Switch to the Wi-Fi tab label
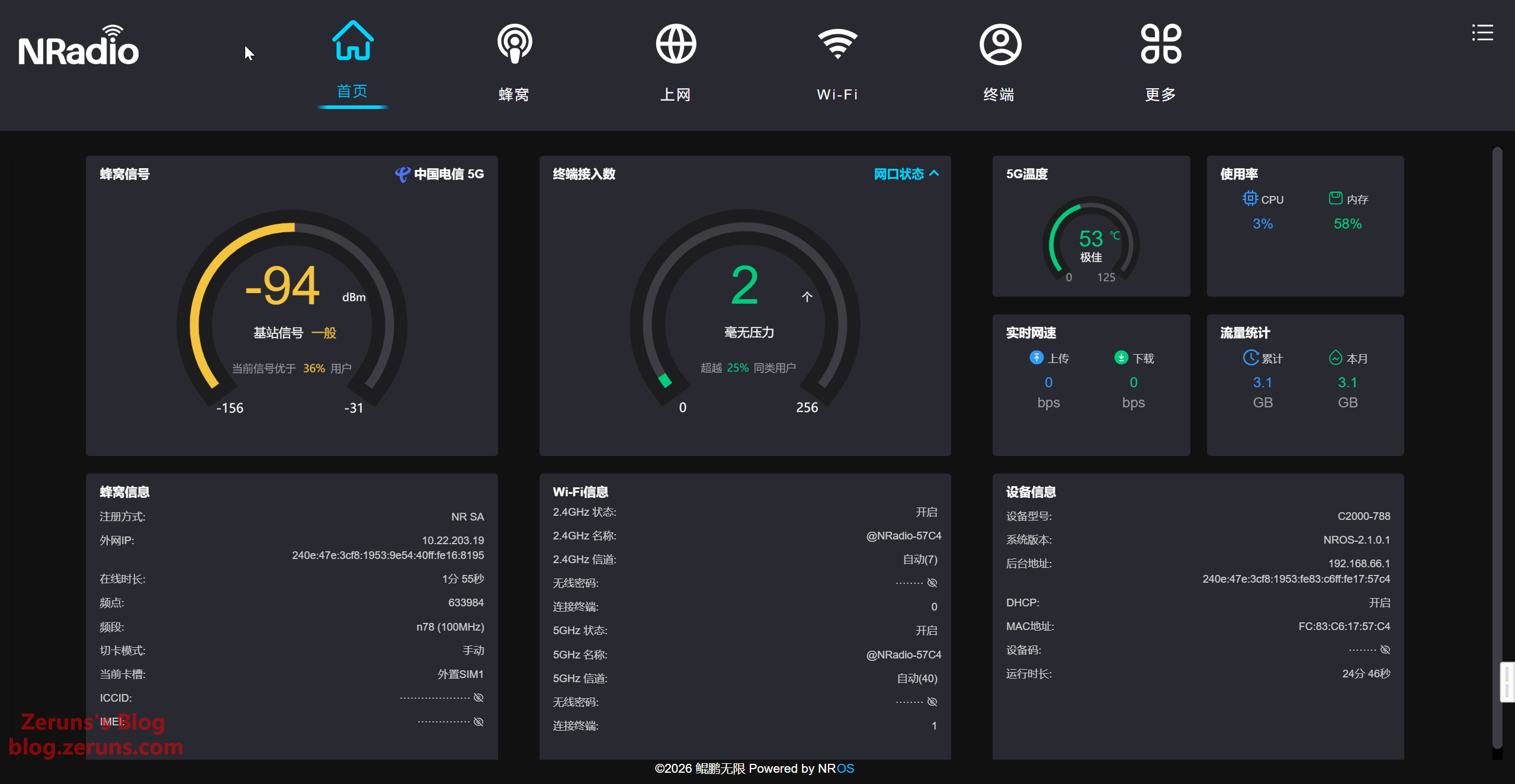This screenshot has width=1515, height=784. pos(837,95)
